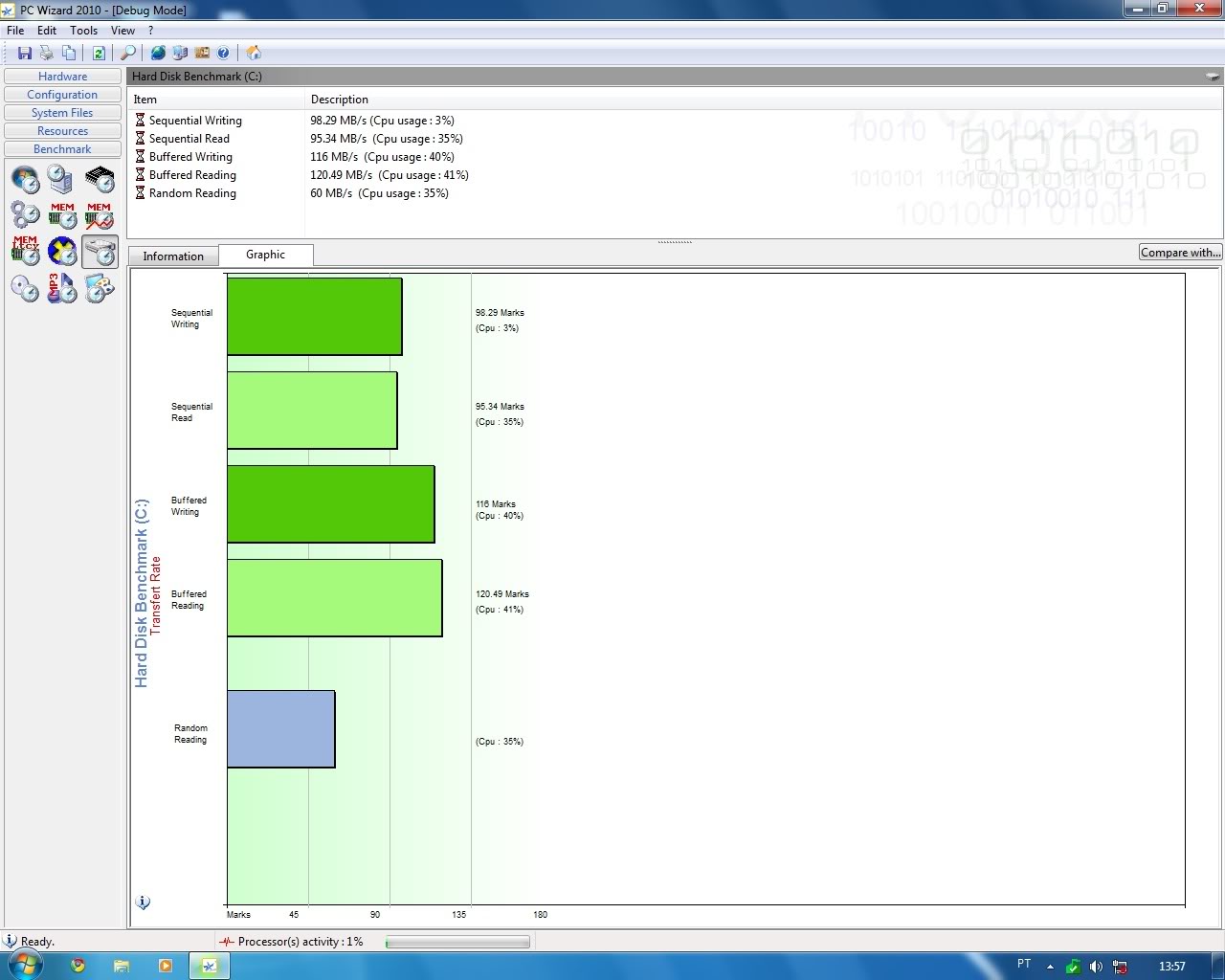This screenshot has height=980, width=1225.
Task: Open the Configuration section
Action: (62, 95)
